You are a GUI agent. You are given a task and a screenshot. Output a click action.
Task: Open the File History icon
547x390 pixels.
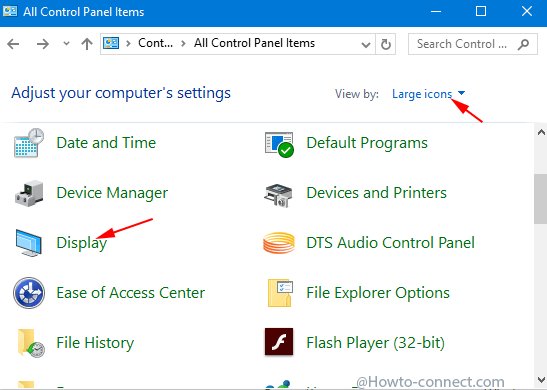pos(31,343)
